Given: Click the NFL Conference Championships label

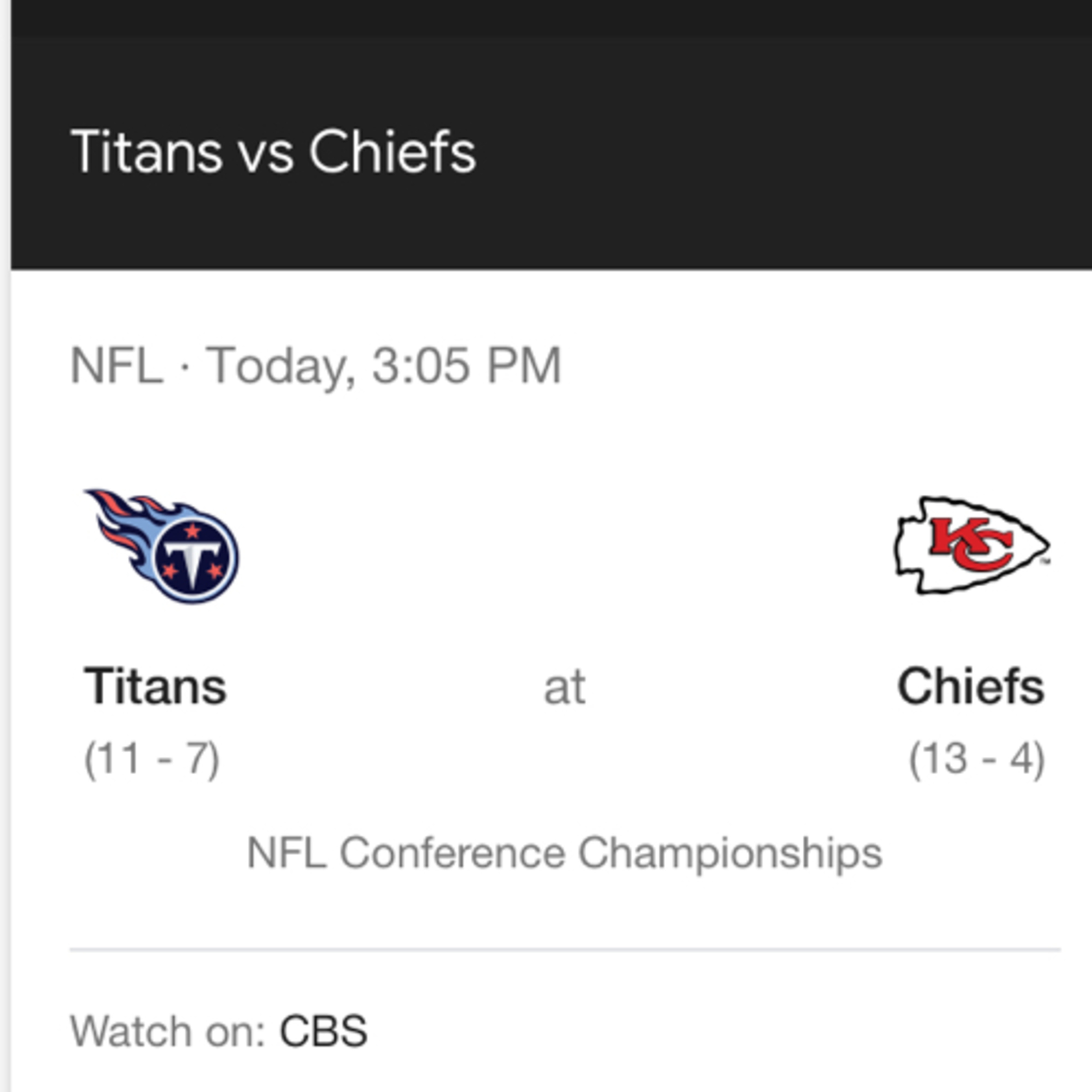Looking at the screenshot, I should pyautogui.click(x=565, y=853).
